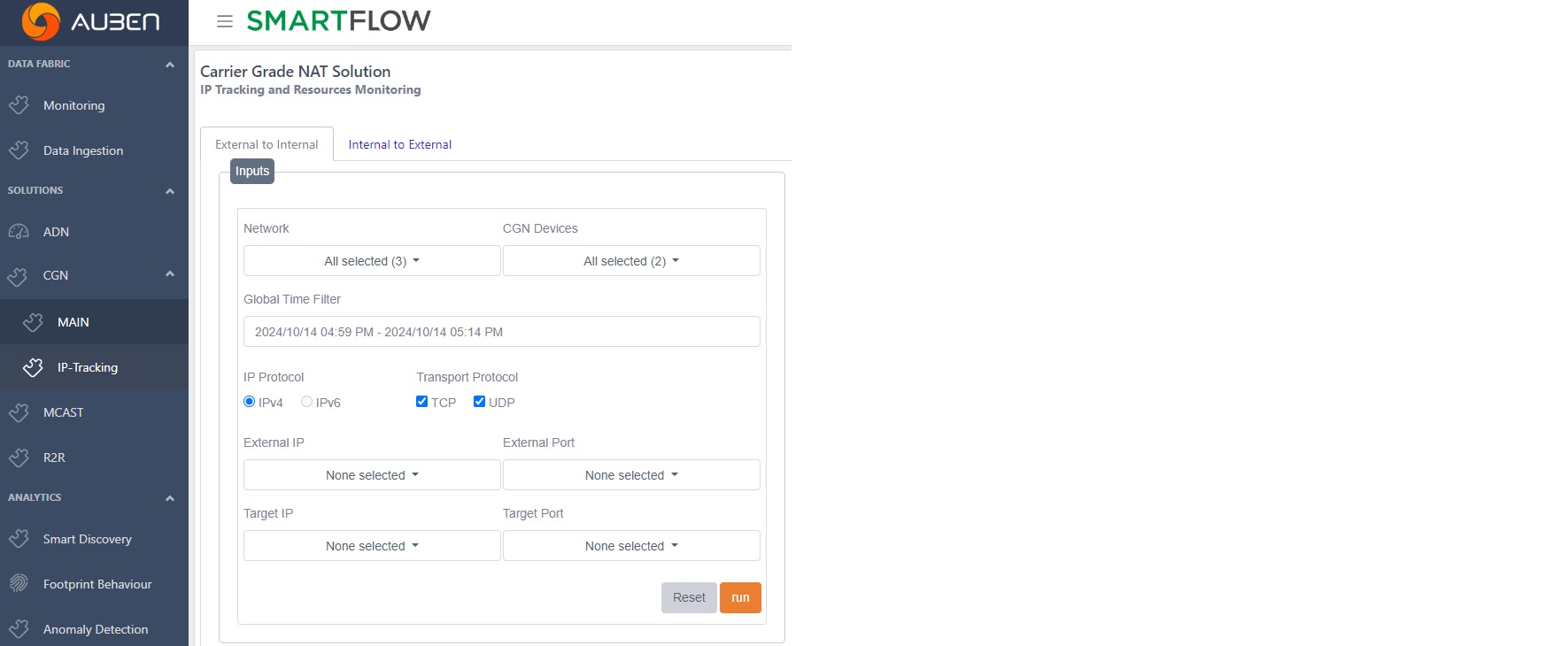Switch to Internal to External tab
The width and height of the screenshot is (1568, 646).
click(399, 144)
